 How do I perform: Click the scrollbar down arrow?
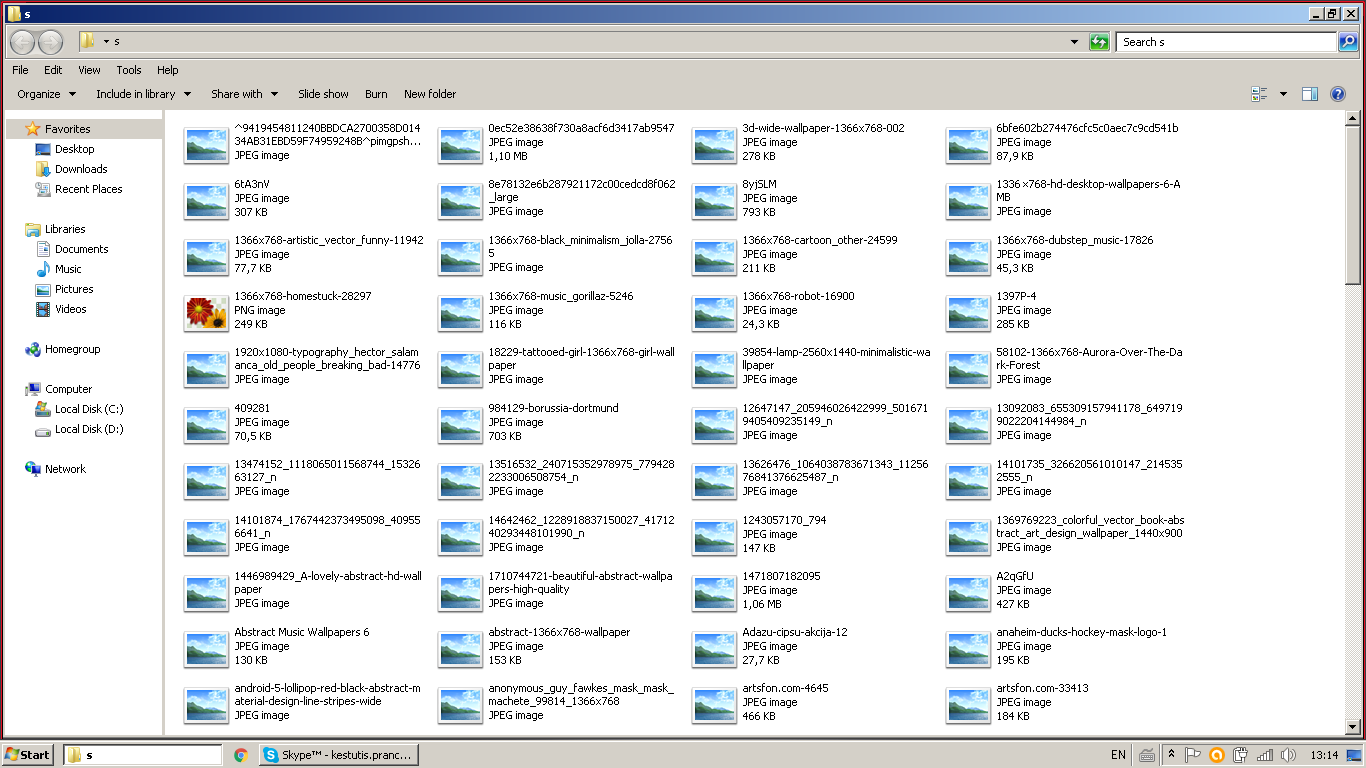[1354, 727]
